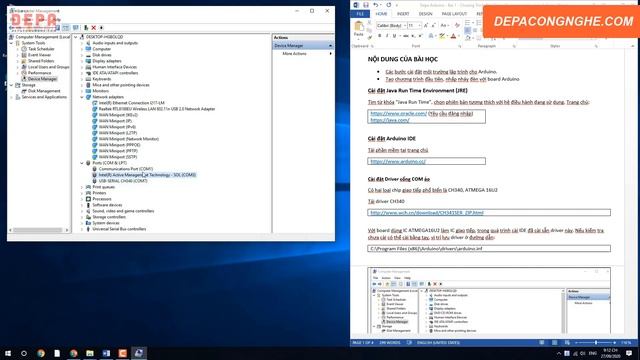Open Change Case (Aa) dropdown in Word
The width and height of the screenshot is (640, 360).
(x=445, y=25)
